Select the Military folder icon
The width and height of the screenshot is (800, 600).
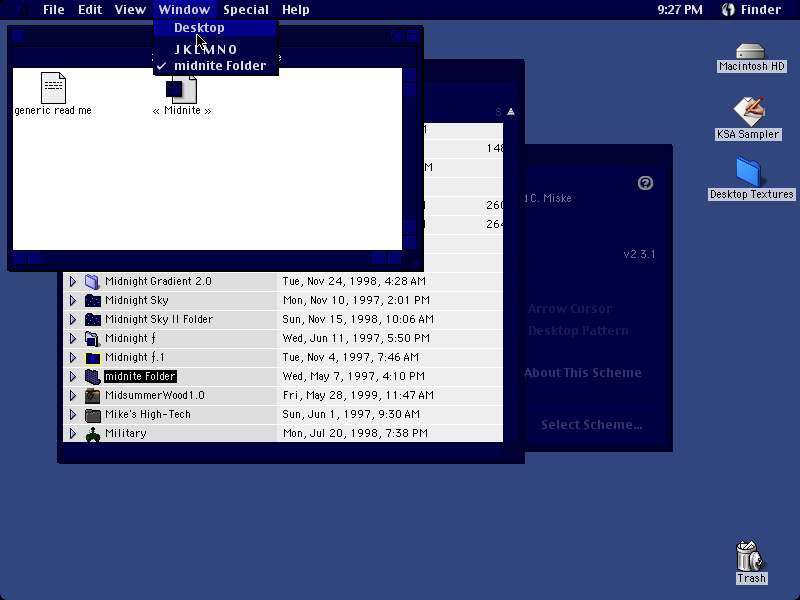pyautogui.click(x=92, y=434)
